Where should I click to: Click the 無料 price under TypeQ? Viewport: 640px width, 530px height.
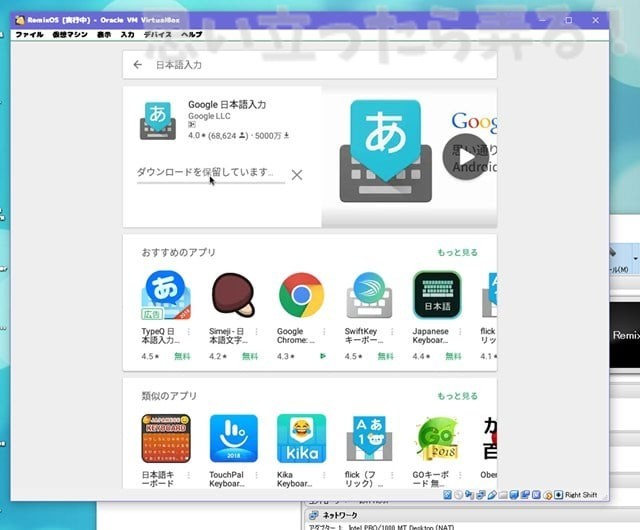coord(182,356)
